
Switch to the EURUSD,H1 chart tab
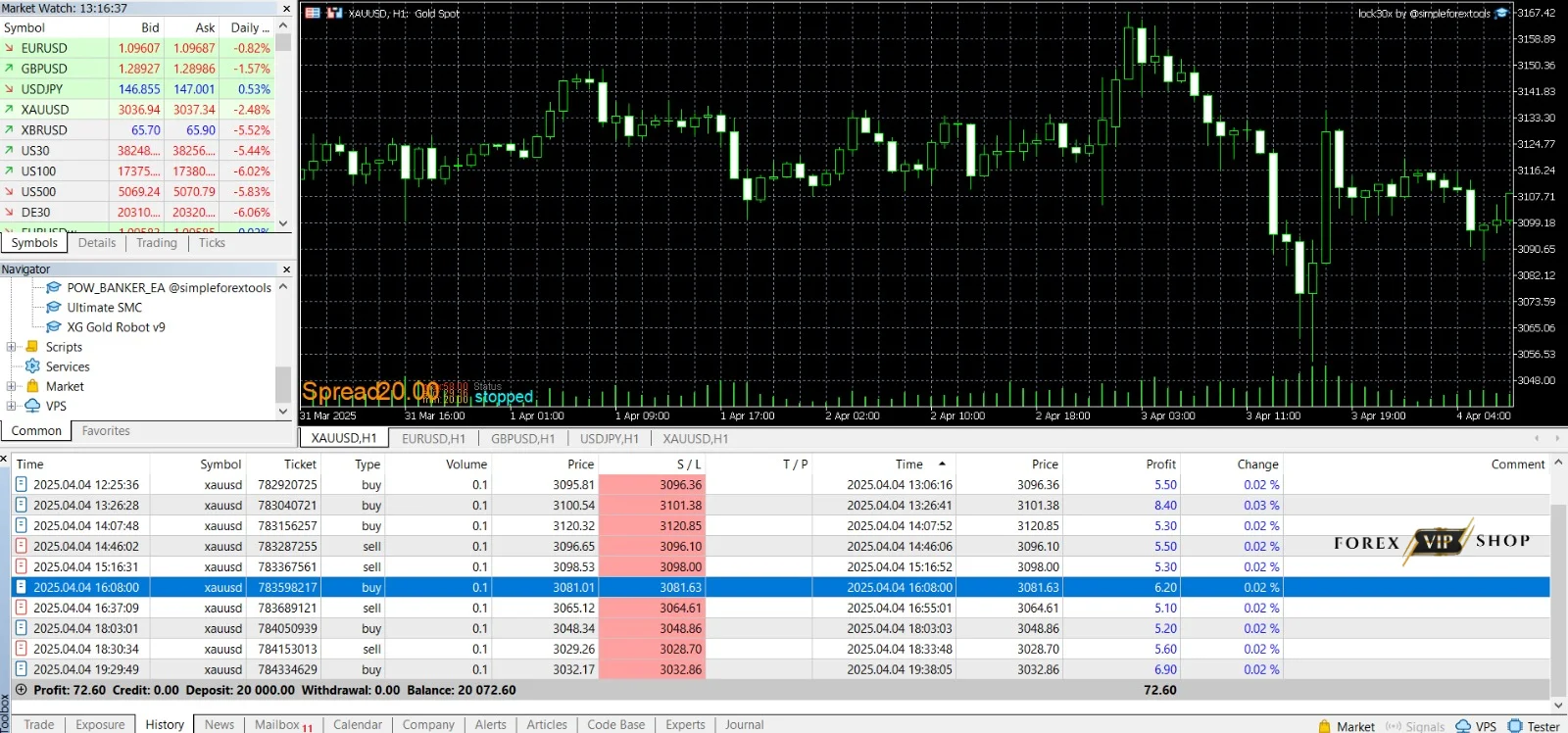coord(433,439)
